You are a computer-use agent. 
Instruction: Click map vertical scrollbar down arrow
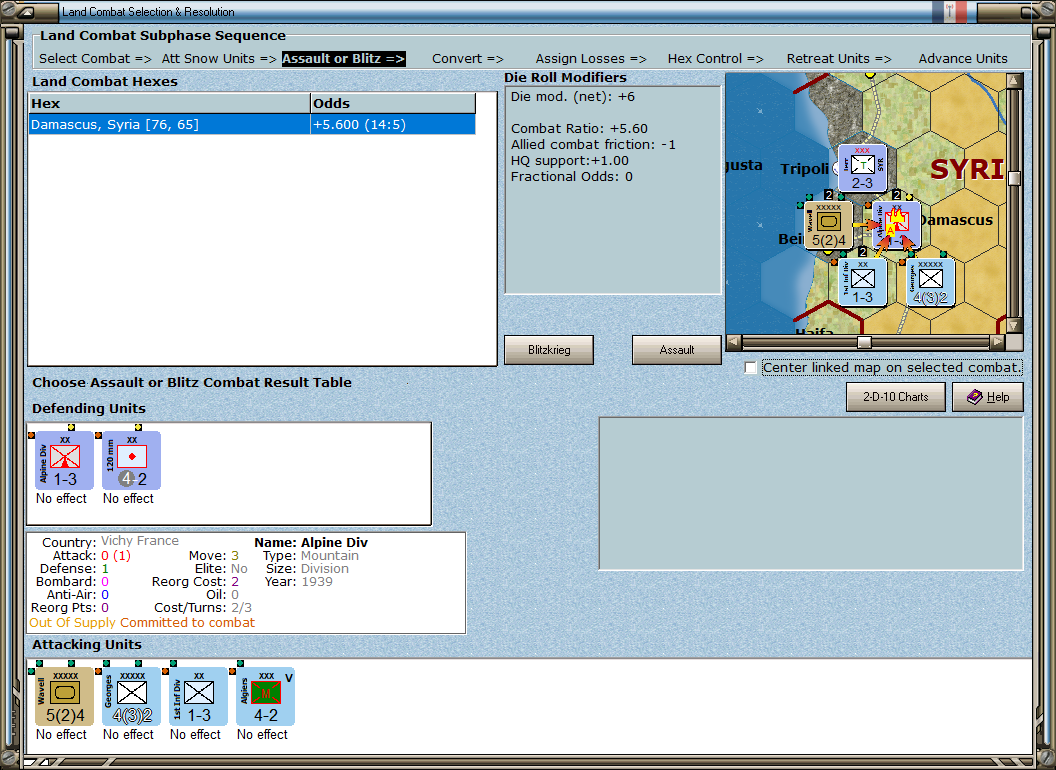[x=1014, y=325]
